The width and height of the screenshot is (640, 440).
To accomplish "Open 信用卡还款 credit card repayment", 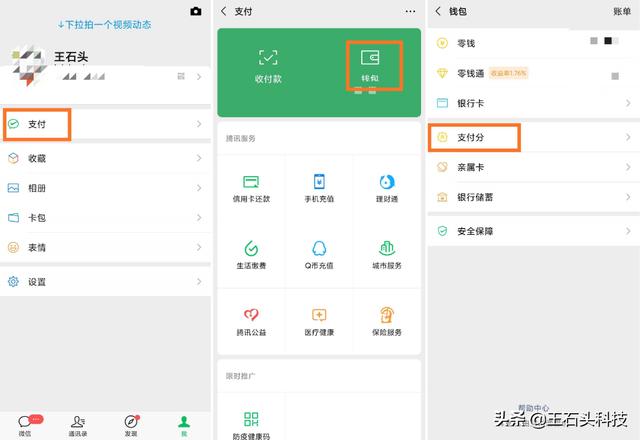I will tap(251, 189).
